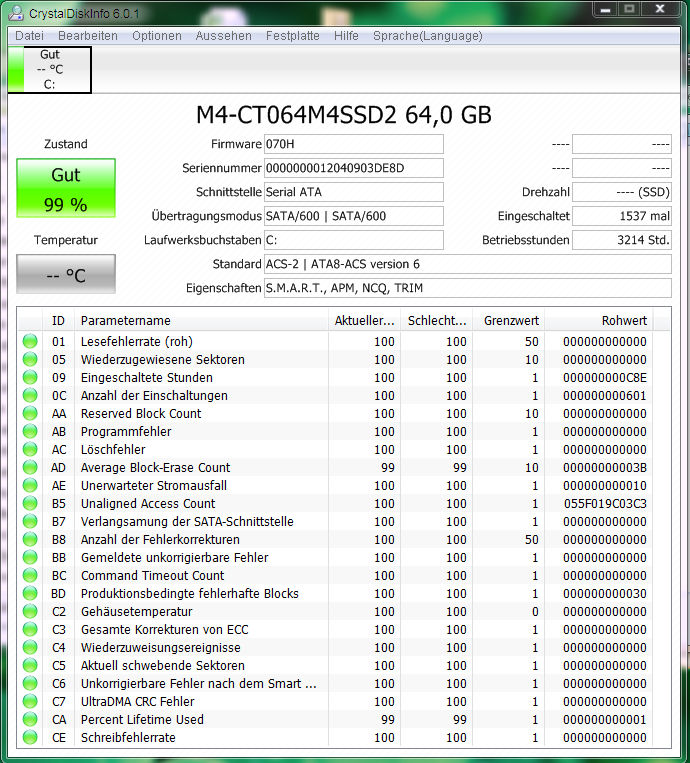Click the Eigenschaften field with TRIM

pos(468,288)
